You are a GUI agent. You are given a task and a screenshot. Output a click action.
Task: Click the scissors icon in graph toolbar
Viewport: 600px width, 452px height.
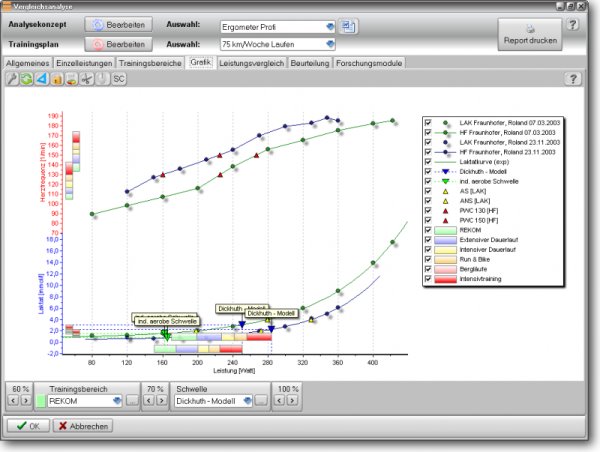[x=87, y=78]
